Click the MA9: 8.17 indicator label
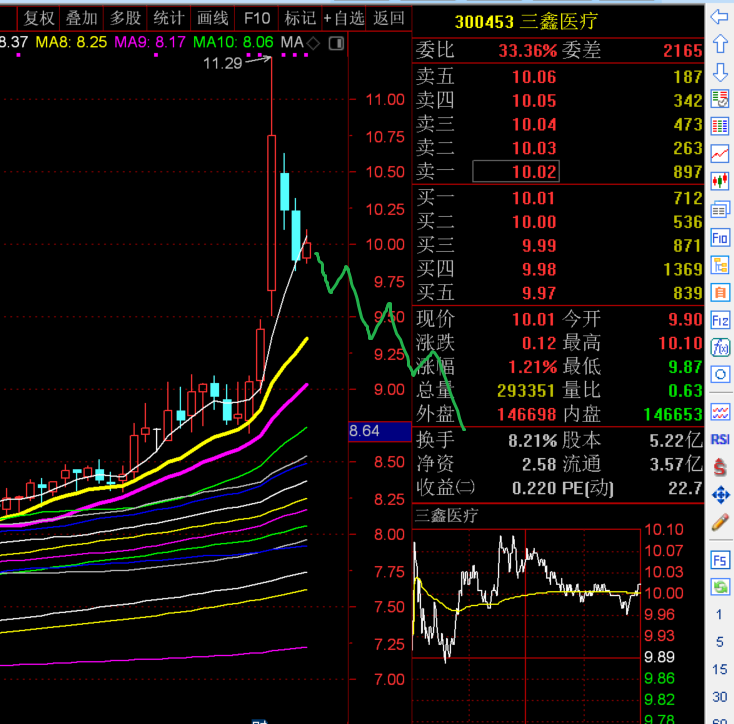This screenshot has width=734, height=724. click(x=150, y=42)
